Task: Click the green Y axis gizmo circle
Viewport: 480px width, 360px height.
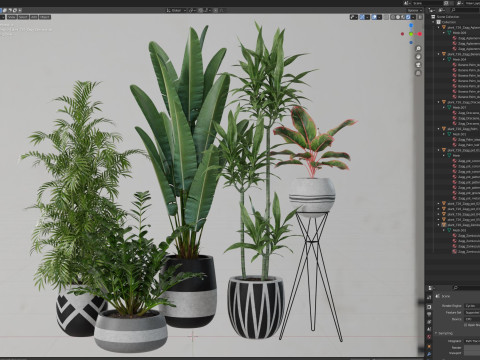Action: 411,34
